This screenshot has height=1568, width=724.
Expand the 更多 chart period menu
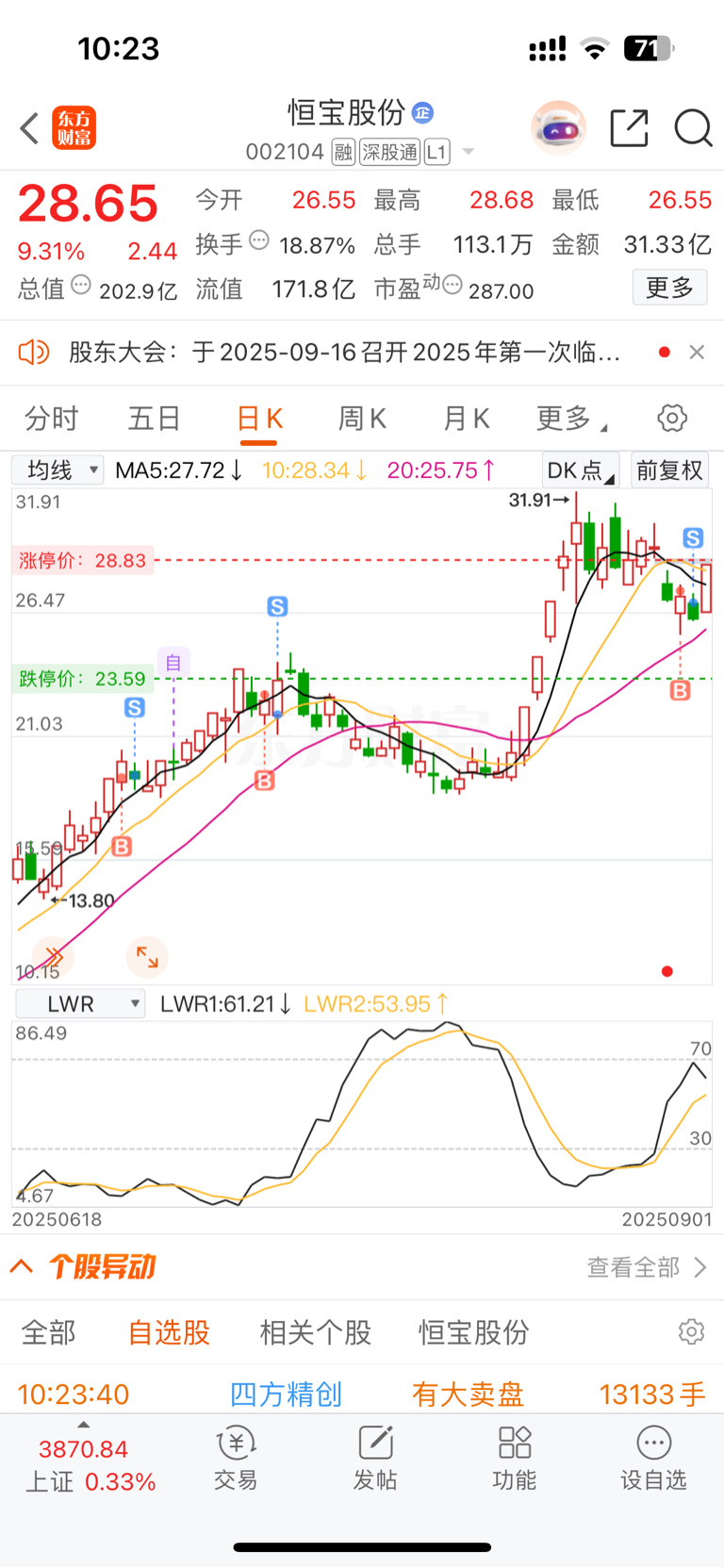pos(571,419)
